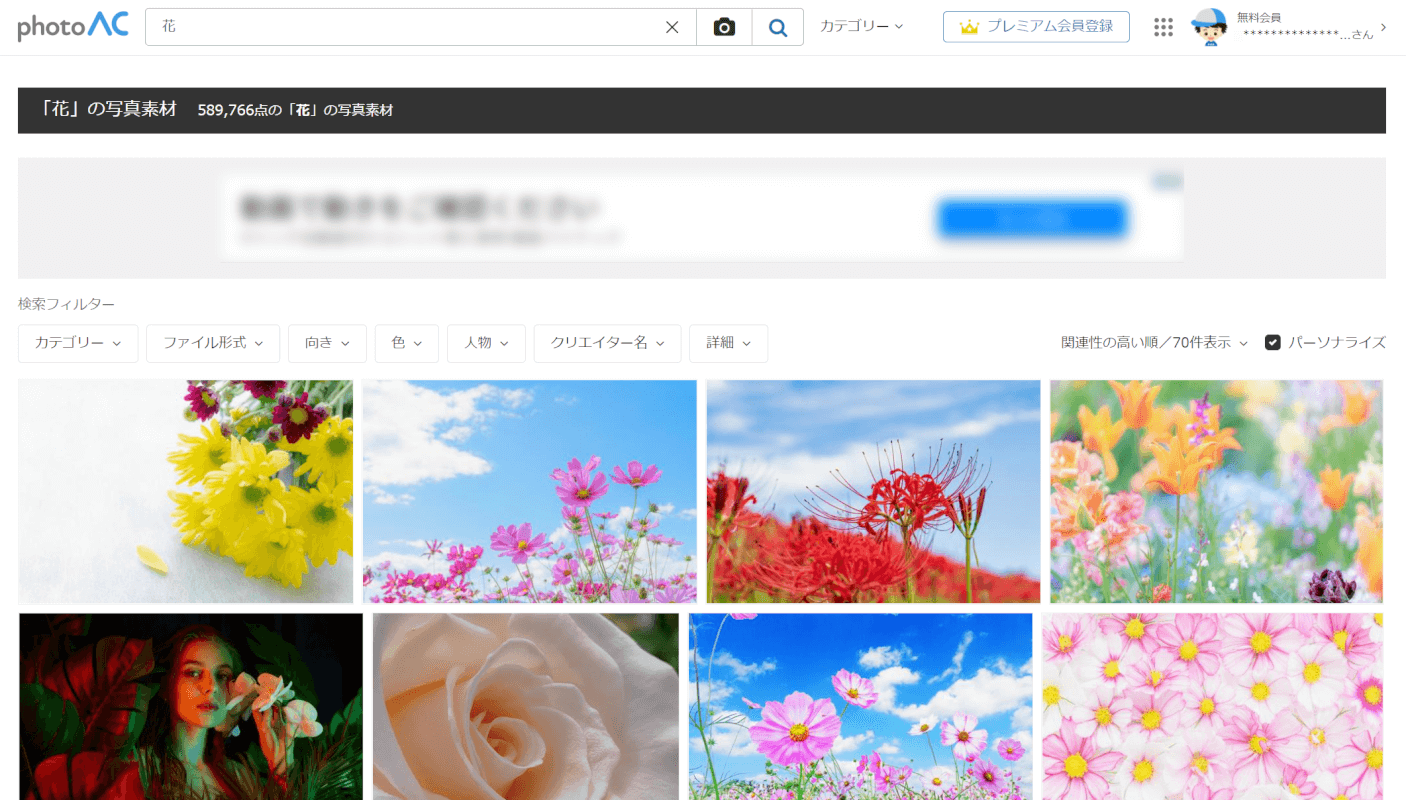Viewport: 1406px width, 800px height.
Task: Run search with the magnifying glass icon
Action: [x=778, y=27]
